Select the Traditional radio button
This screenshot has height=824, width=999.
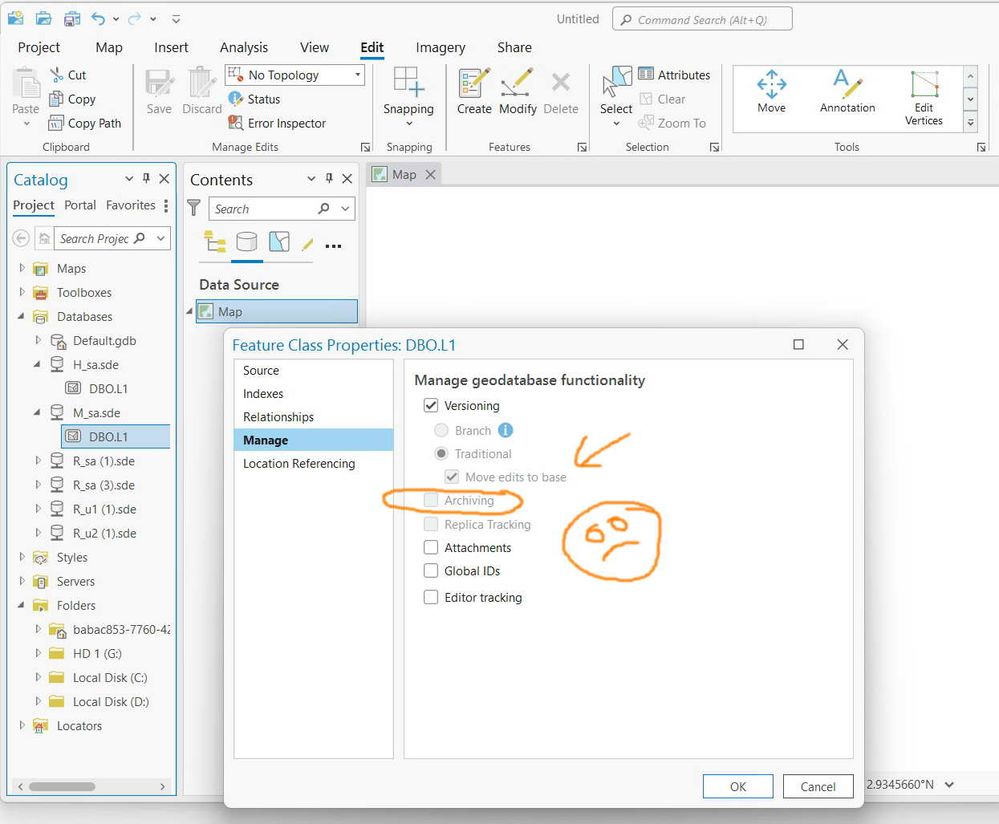click(441, 454)
